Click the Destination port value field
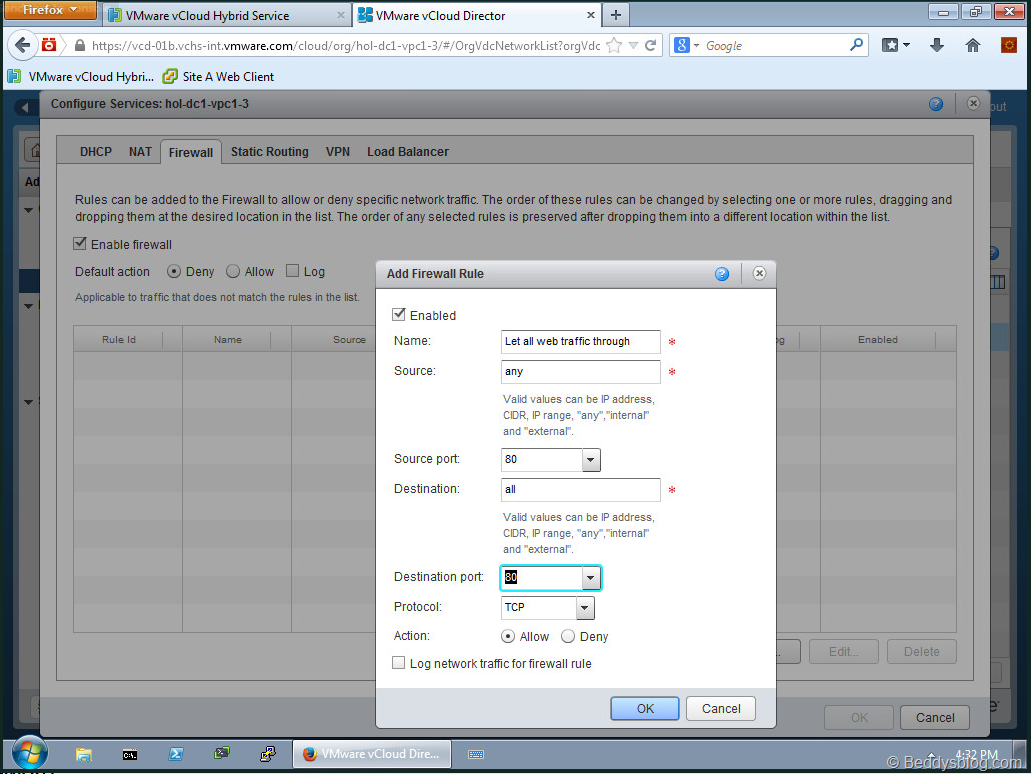 click(542, 578)
